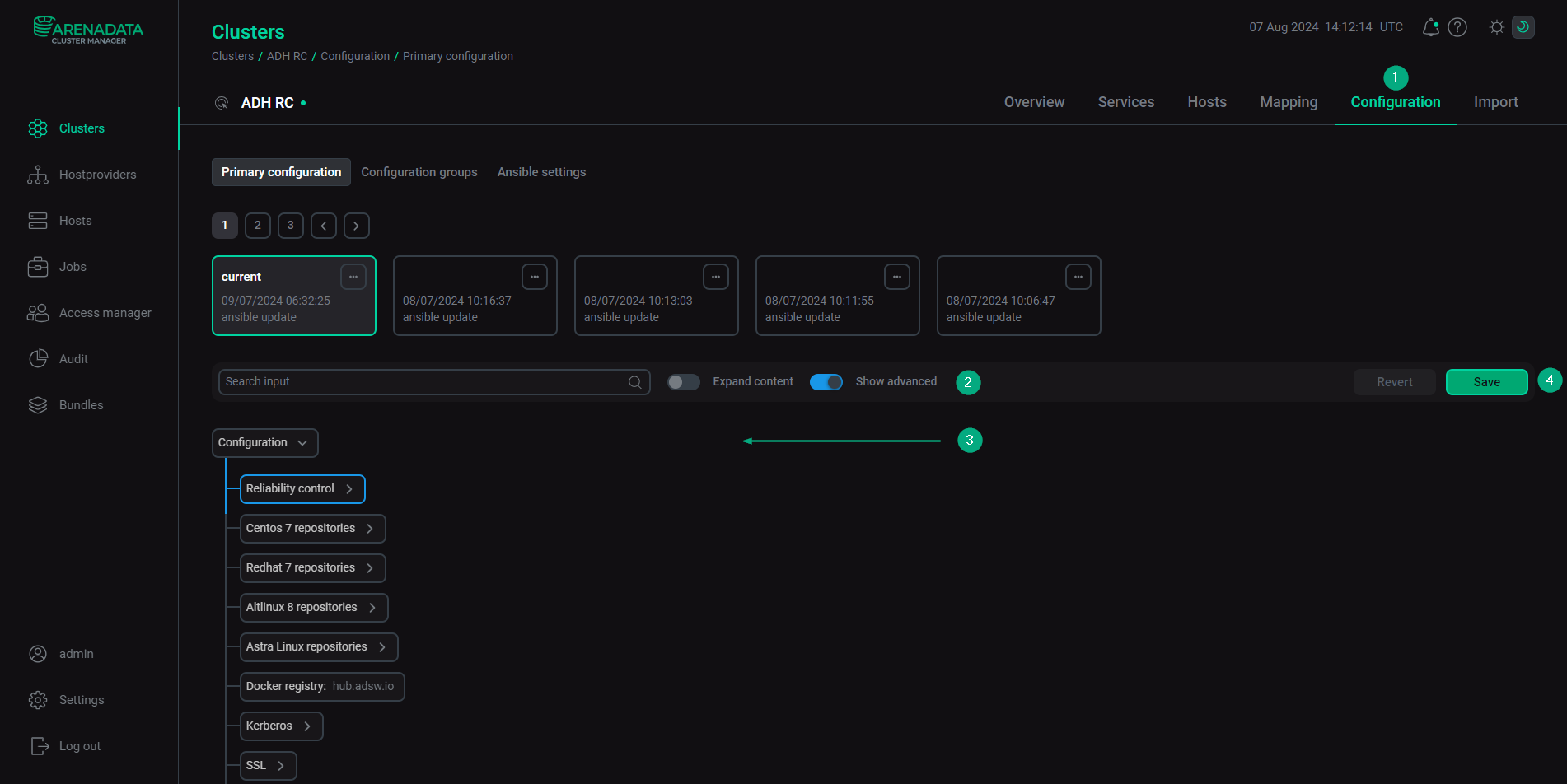This screenshot has height=784, width=1567.
Task: Enable the Expand content toggle
Action: point(683,381)
